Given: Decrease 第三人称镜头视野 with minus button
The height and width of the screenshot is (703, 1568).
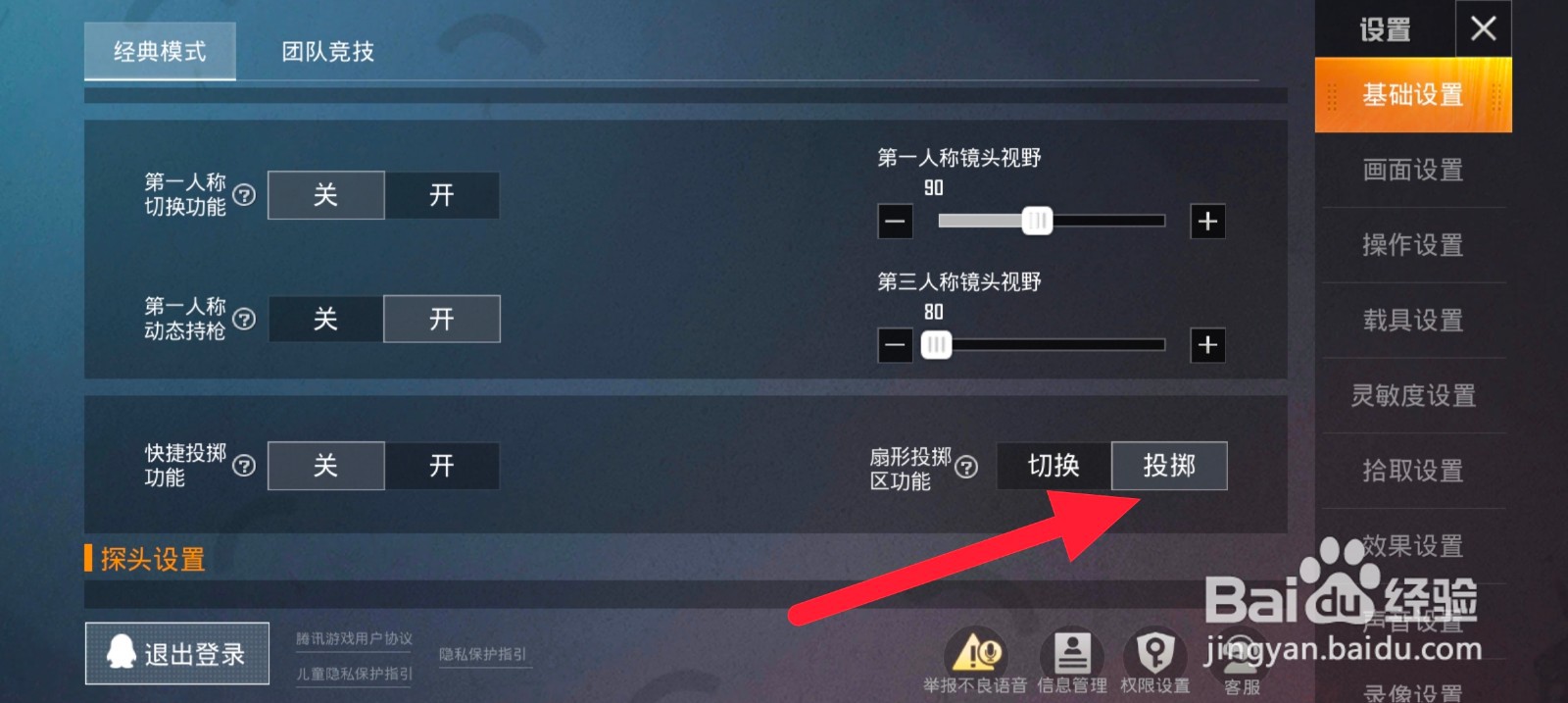Looking at the screenshot, I should point(895,345).
